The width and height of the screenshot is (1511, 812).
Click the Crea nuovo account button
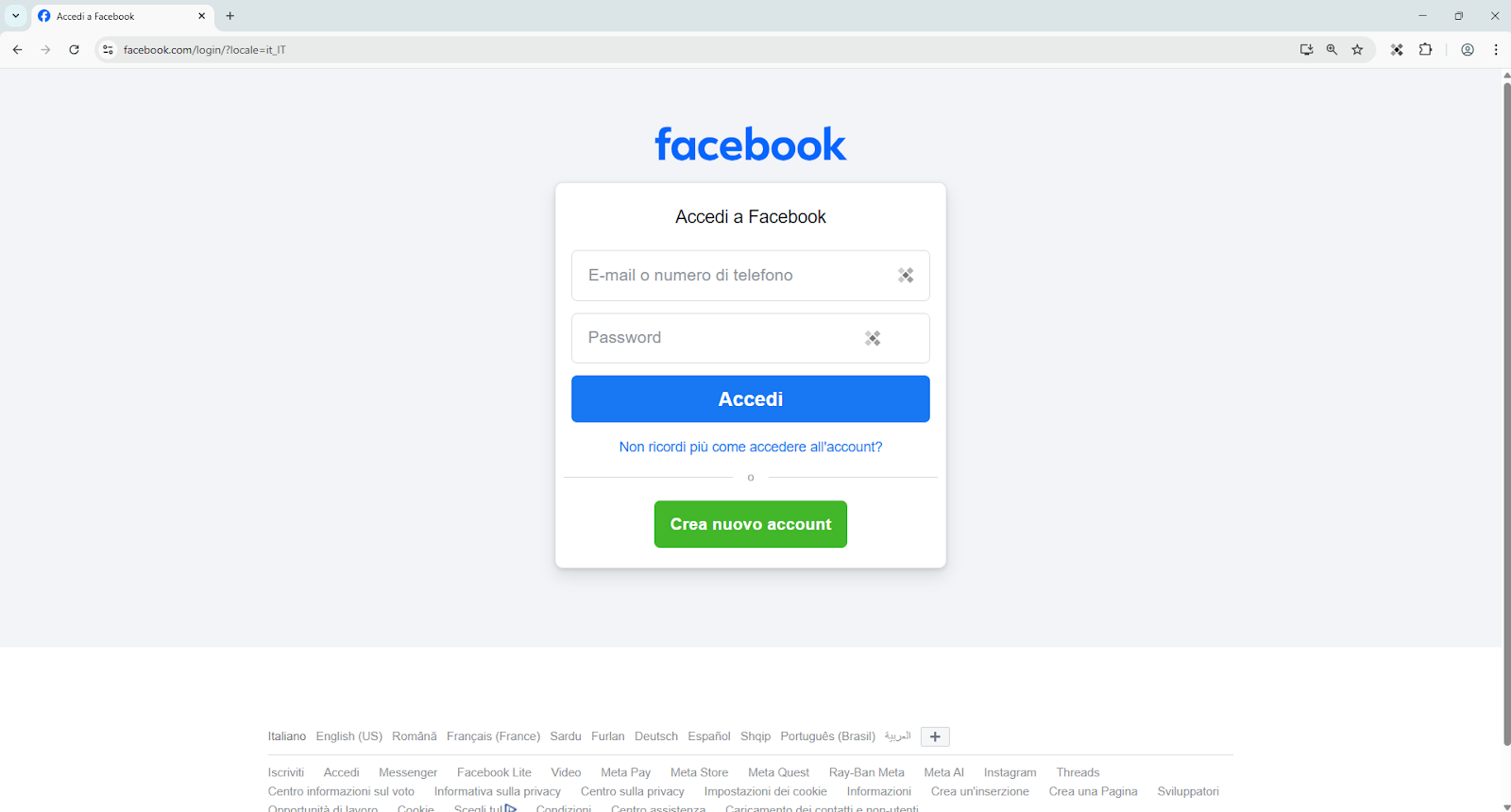751,524
